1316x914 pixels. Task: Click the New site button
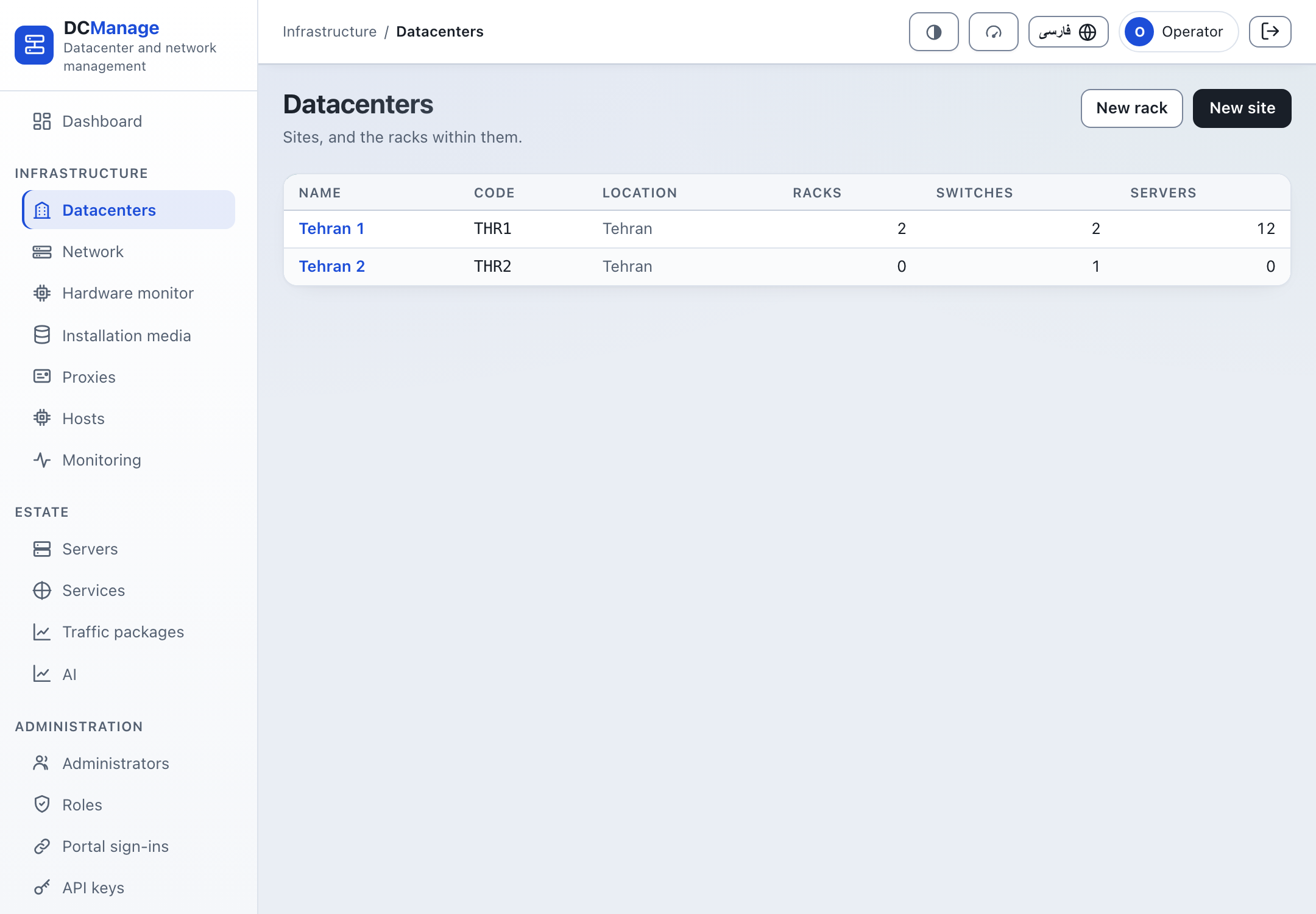(x=1242, y=108)
